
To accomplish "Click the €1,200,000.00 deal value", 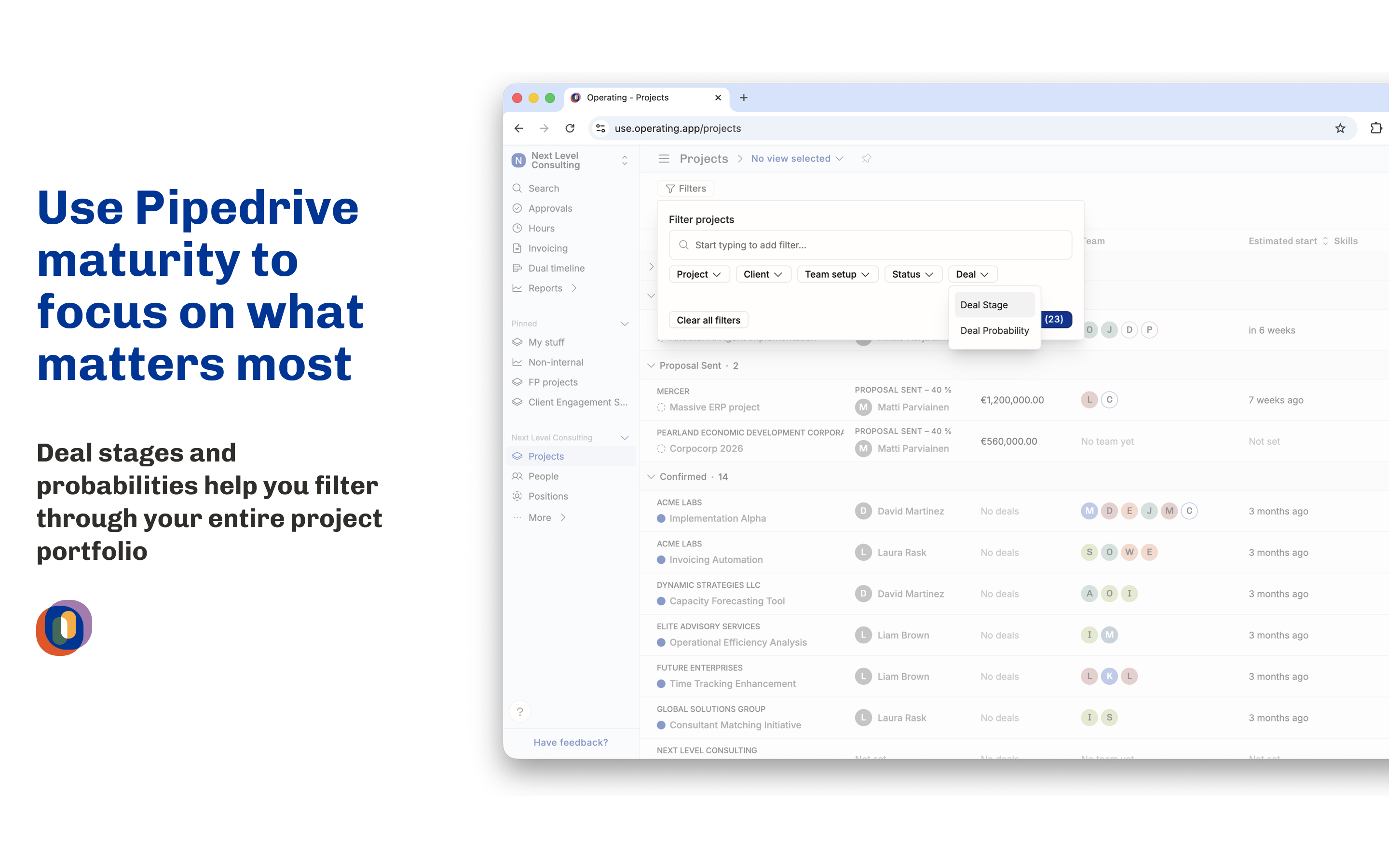I will (1012, 400).
